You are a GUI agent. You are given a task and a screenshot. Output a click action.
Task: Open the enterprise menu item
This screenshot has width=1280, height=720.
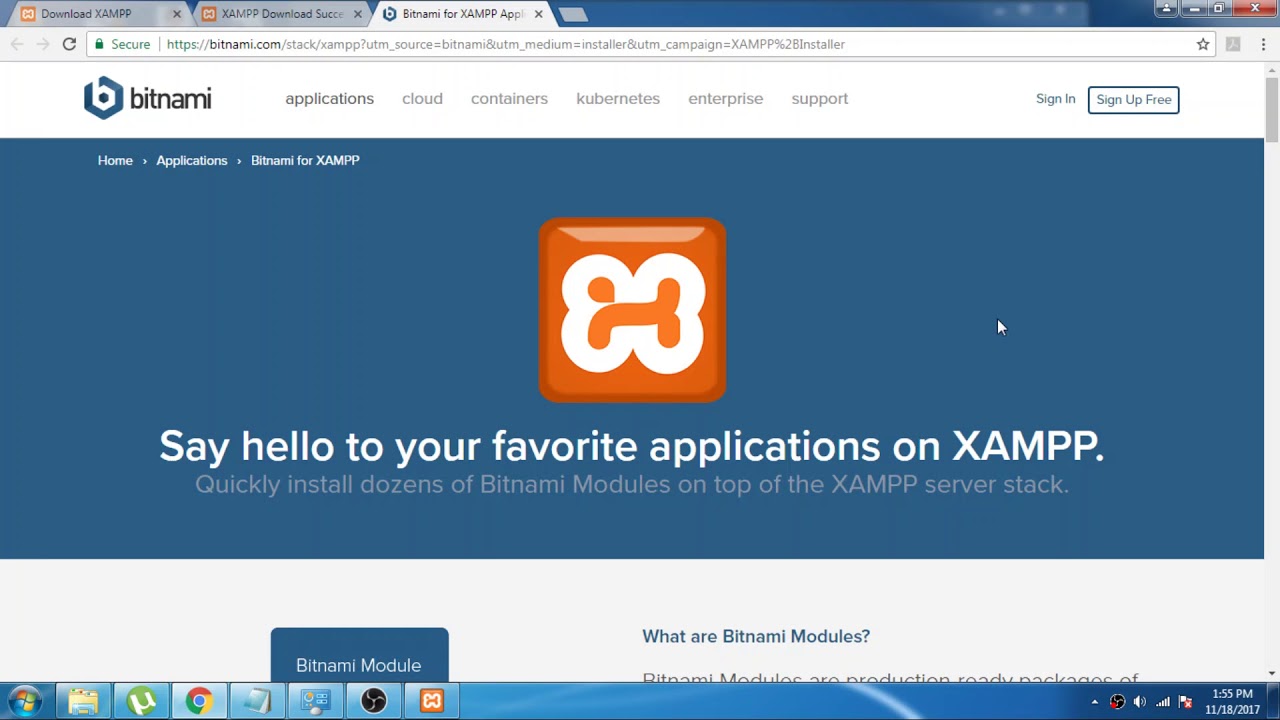[x=725, y=99]
